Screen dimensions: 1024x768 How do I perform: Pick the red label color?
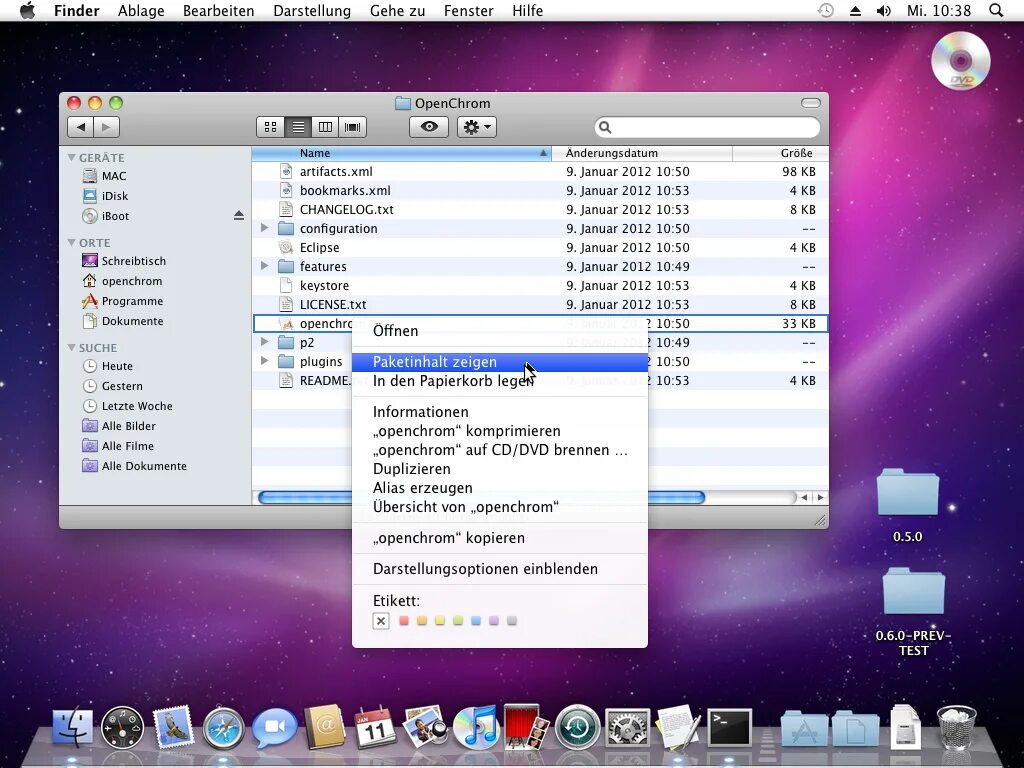(x=404, y=620)
